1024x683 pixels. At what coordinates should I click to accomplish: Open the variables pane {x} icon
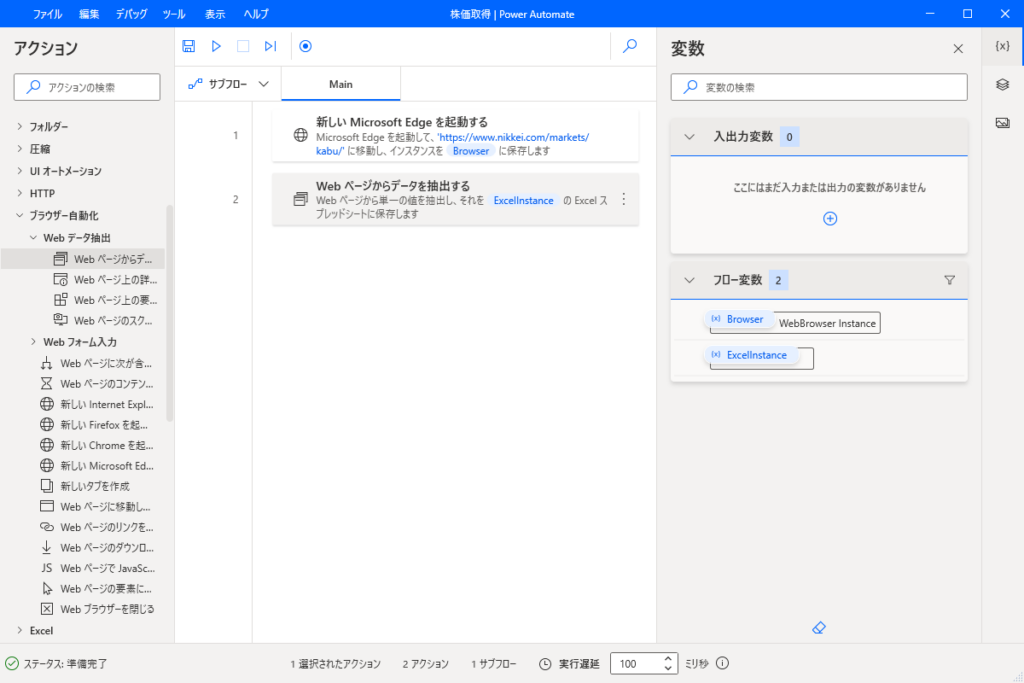[1002, 46]
